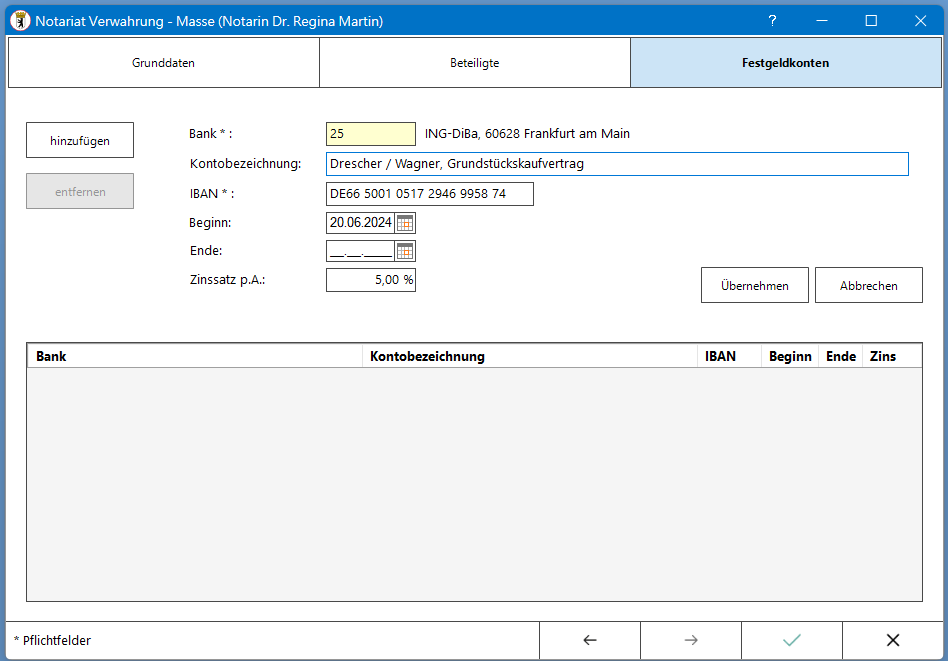The width and height of the screenshot is (948, 661).
Task: Click the Übernehmen button
Action: pyautogui.click(x=755, y=285)
